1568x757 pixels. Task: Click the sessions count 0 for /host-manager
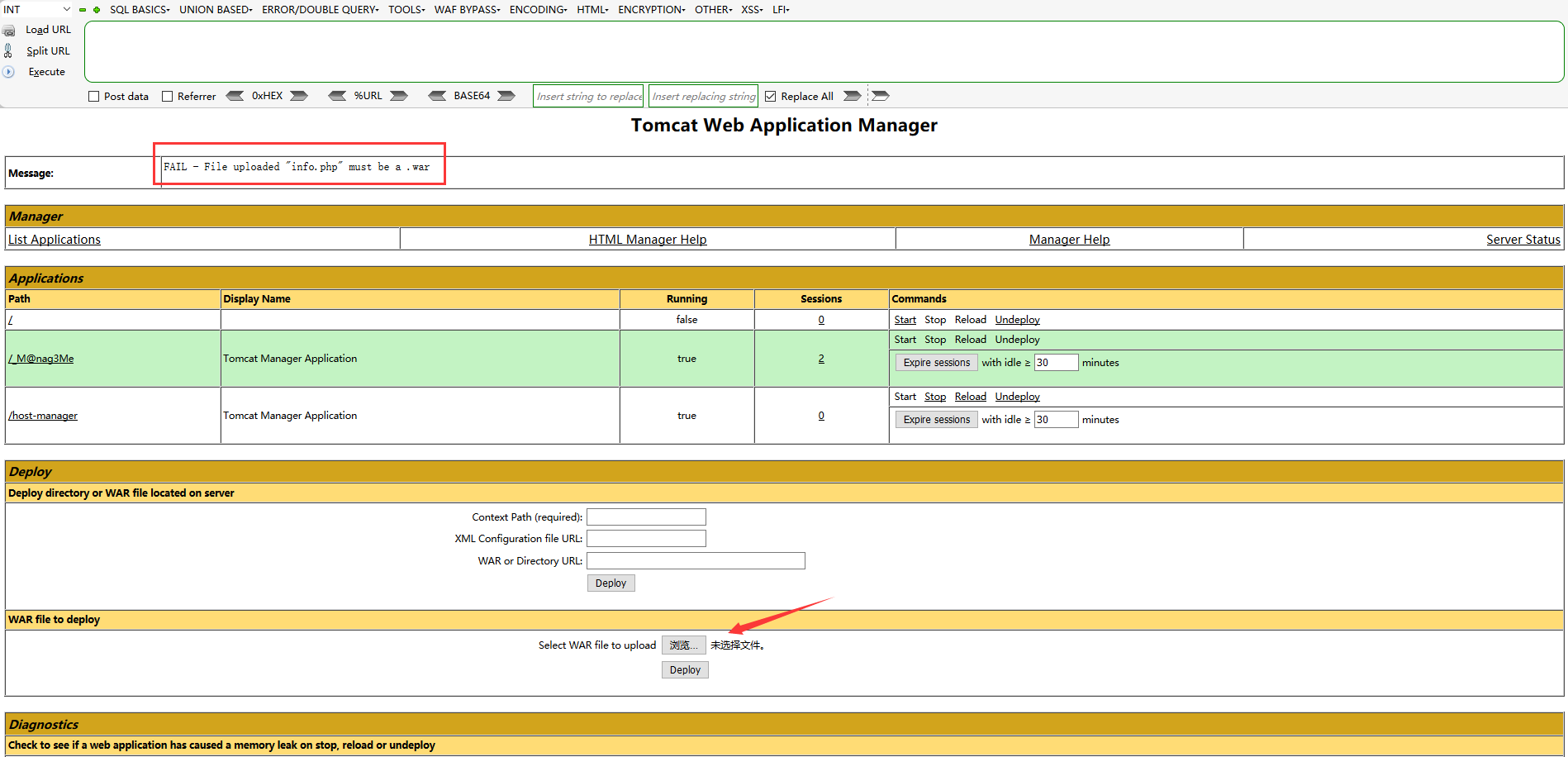click(x=821, y=416)
